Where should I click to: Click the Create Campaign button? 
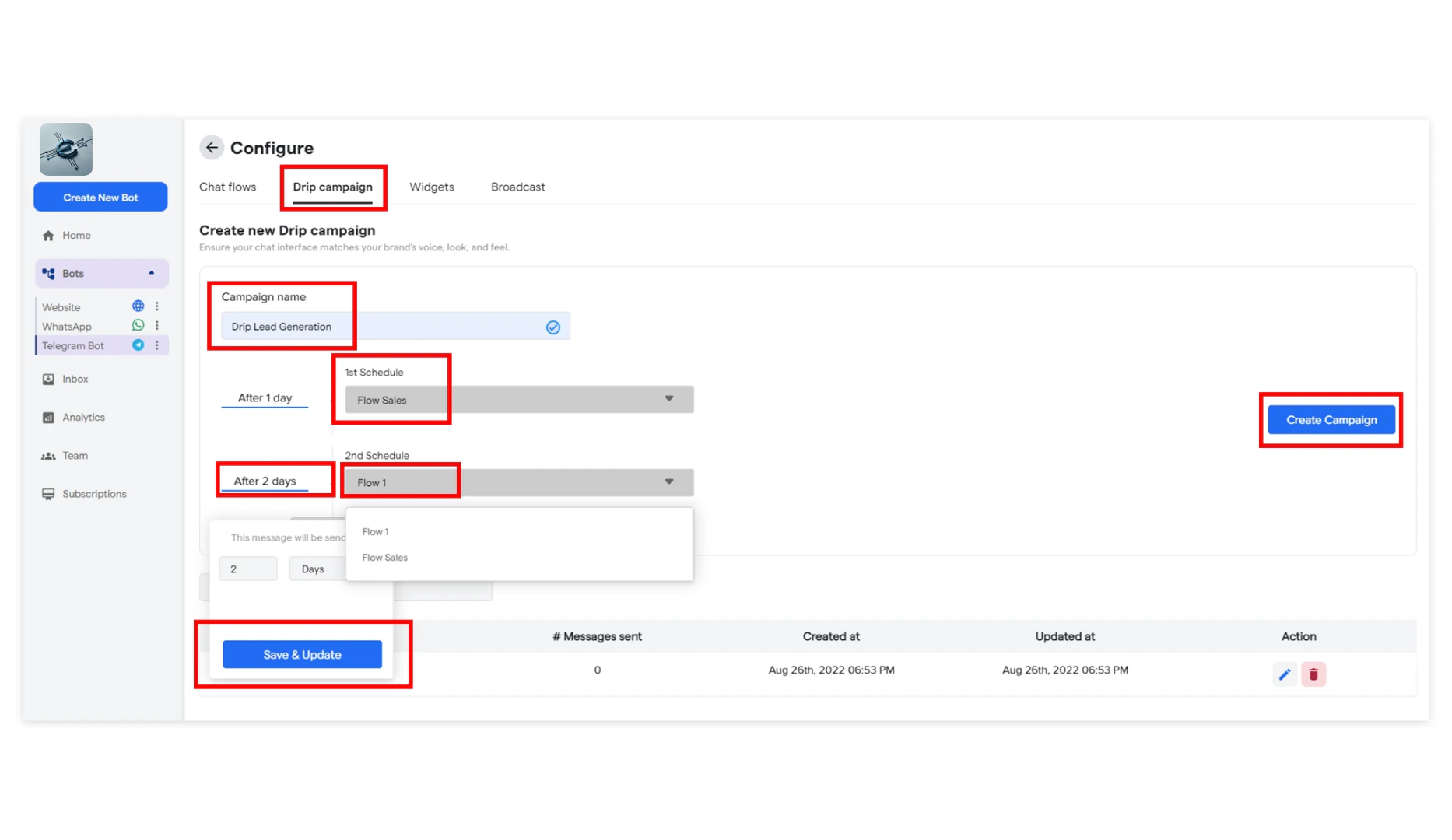click(1331, 420)
